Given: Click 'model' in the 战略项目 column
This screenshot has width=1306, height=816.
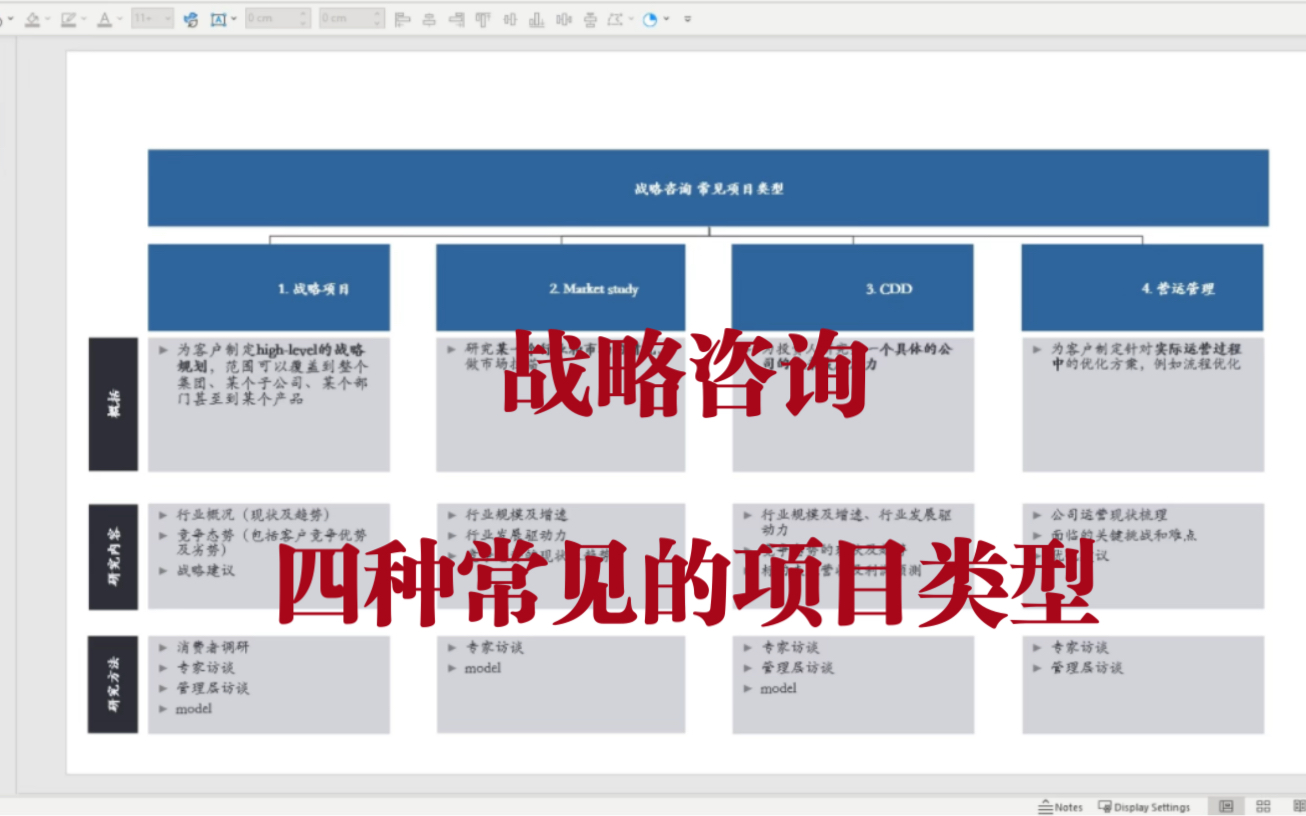Looking at the screenshot, I should pos(194,709).
